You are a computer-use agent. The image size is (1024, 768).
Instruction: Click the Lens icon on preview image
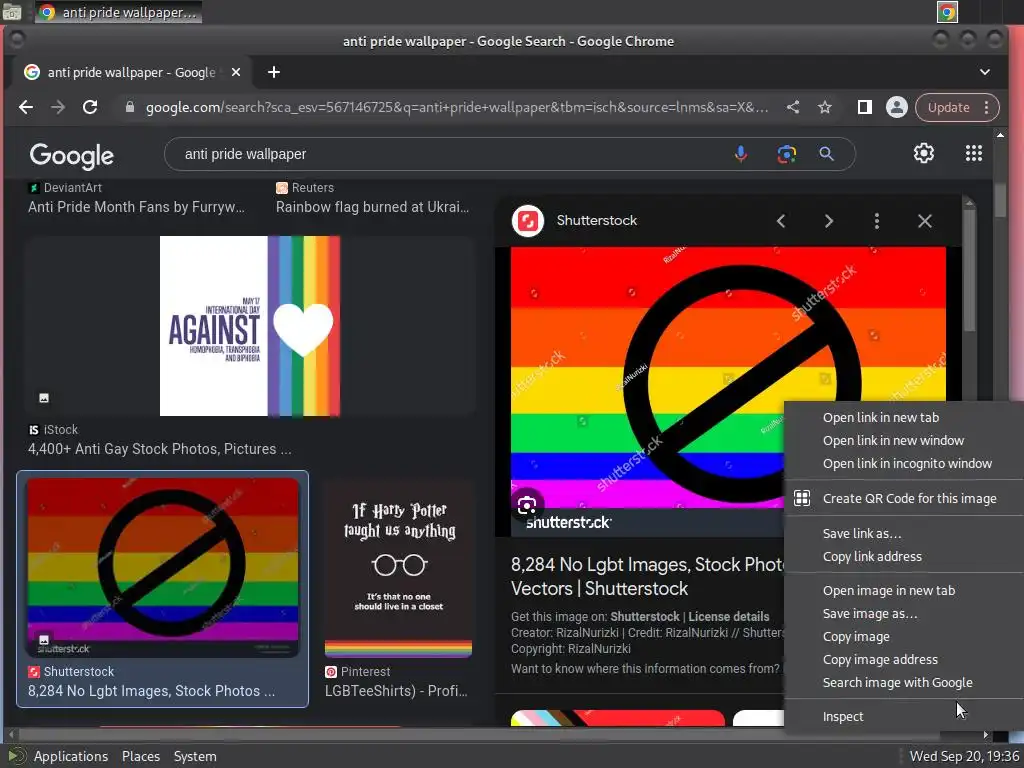click(x=527, y=505)
